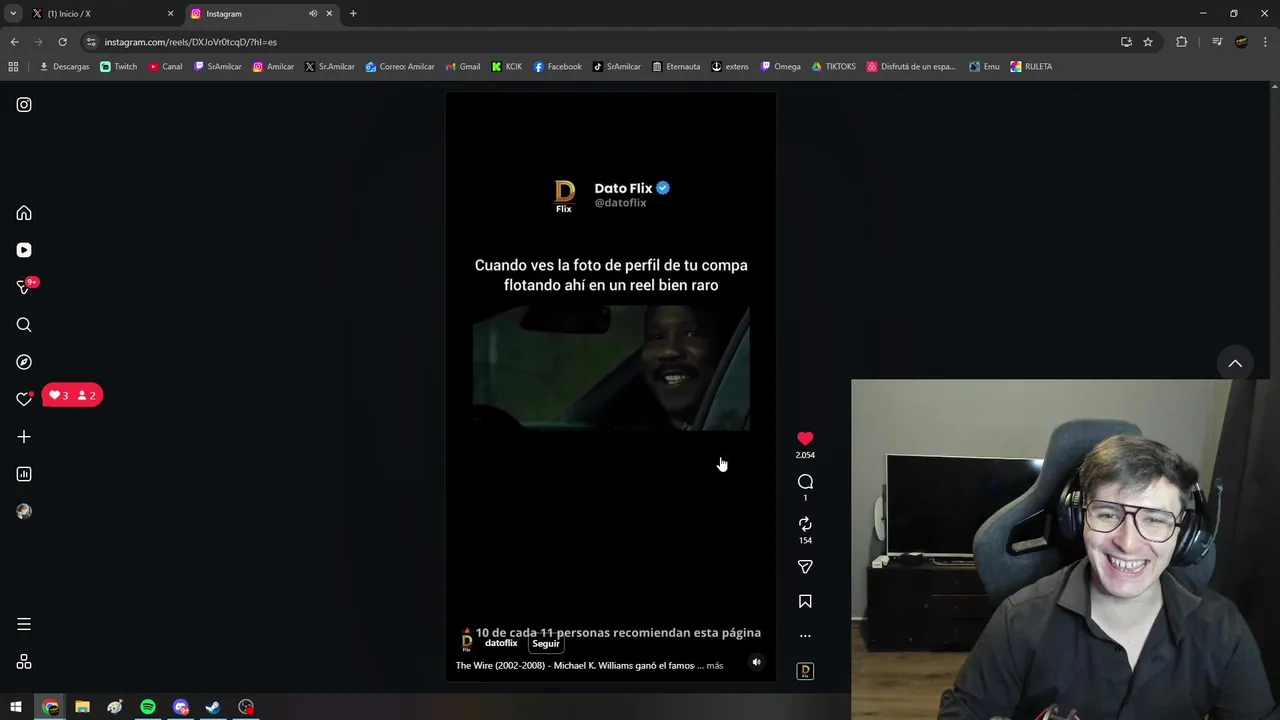
Task: Open Instagram search in sidebar
Action: click(x=24, y=325)
